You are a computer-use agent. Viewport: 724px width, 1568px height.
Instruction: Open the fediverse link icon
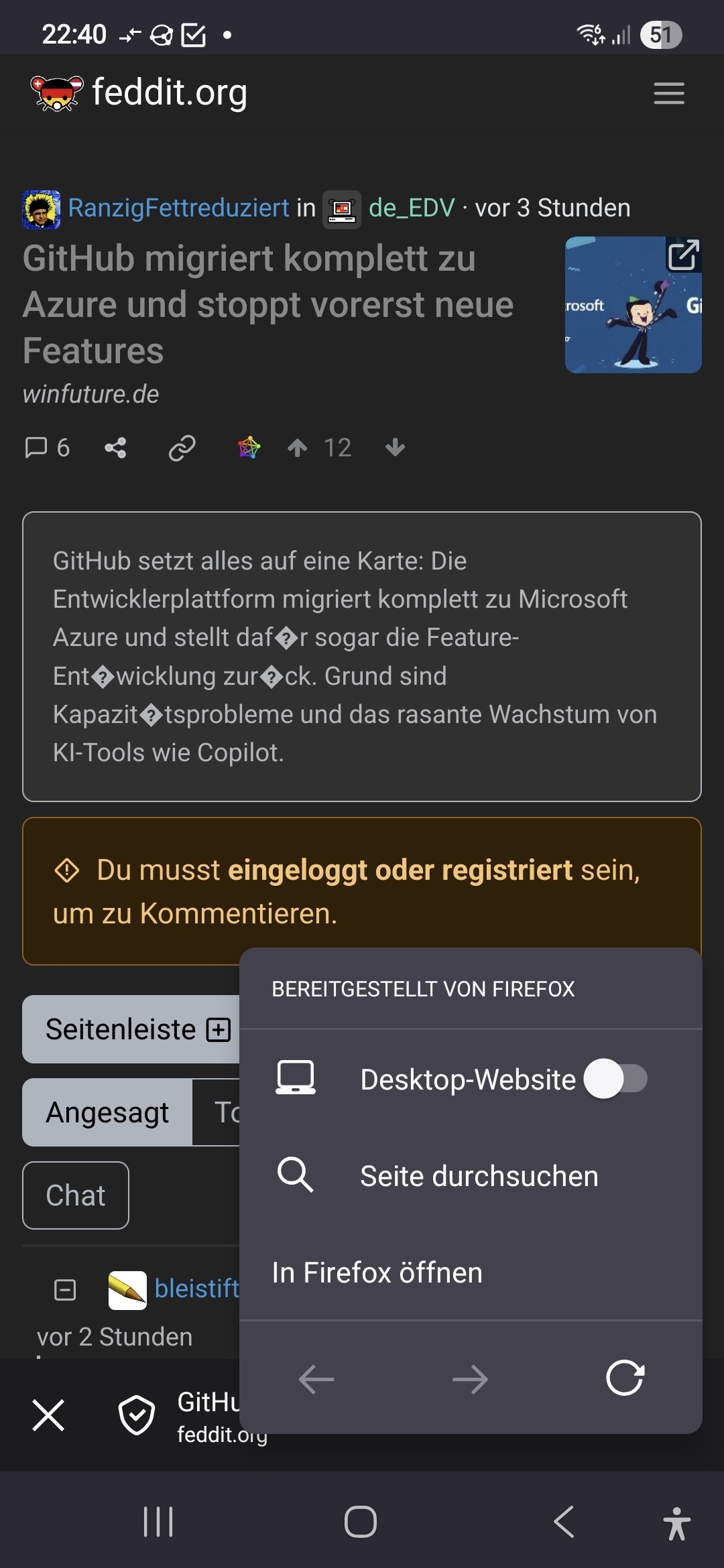coord(249,448)
